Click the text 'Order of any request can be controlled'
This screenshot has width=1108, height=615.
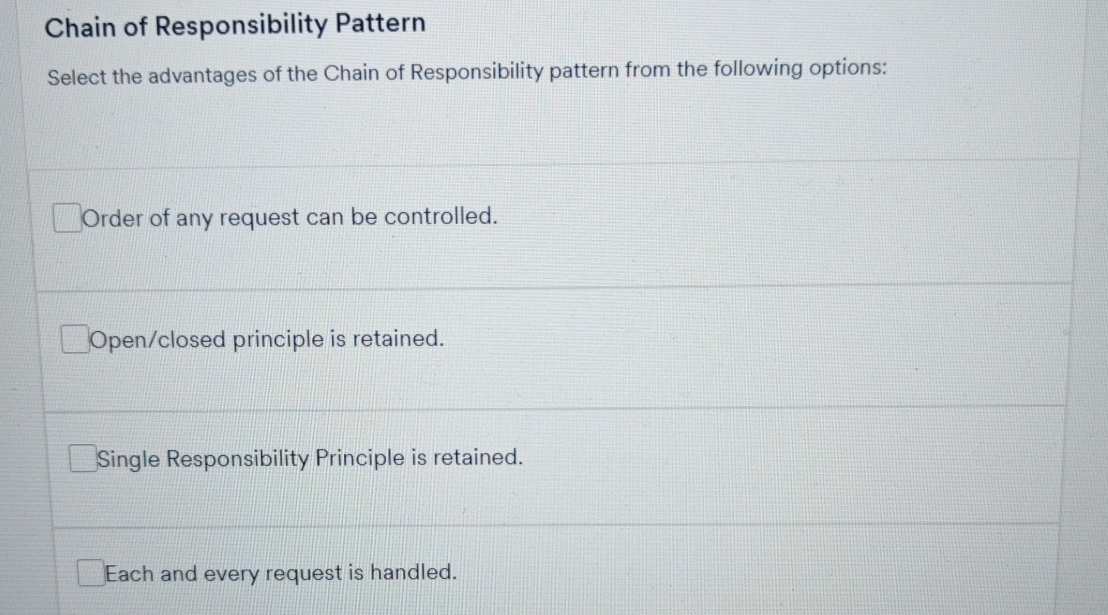pyautogui.click(x=291, y=218)
